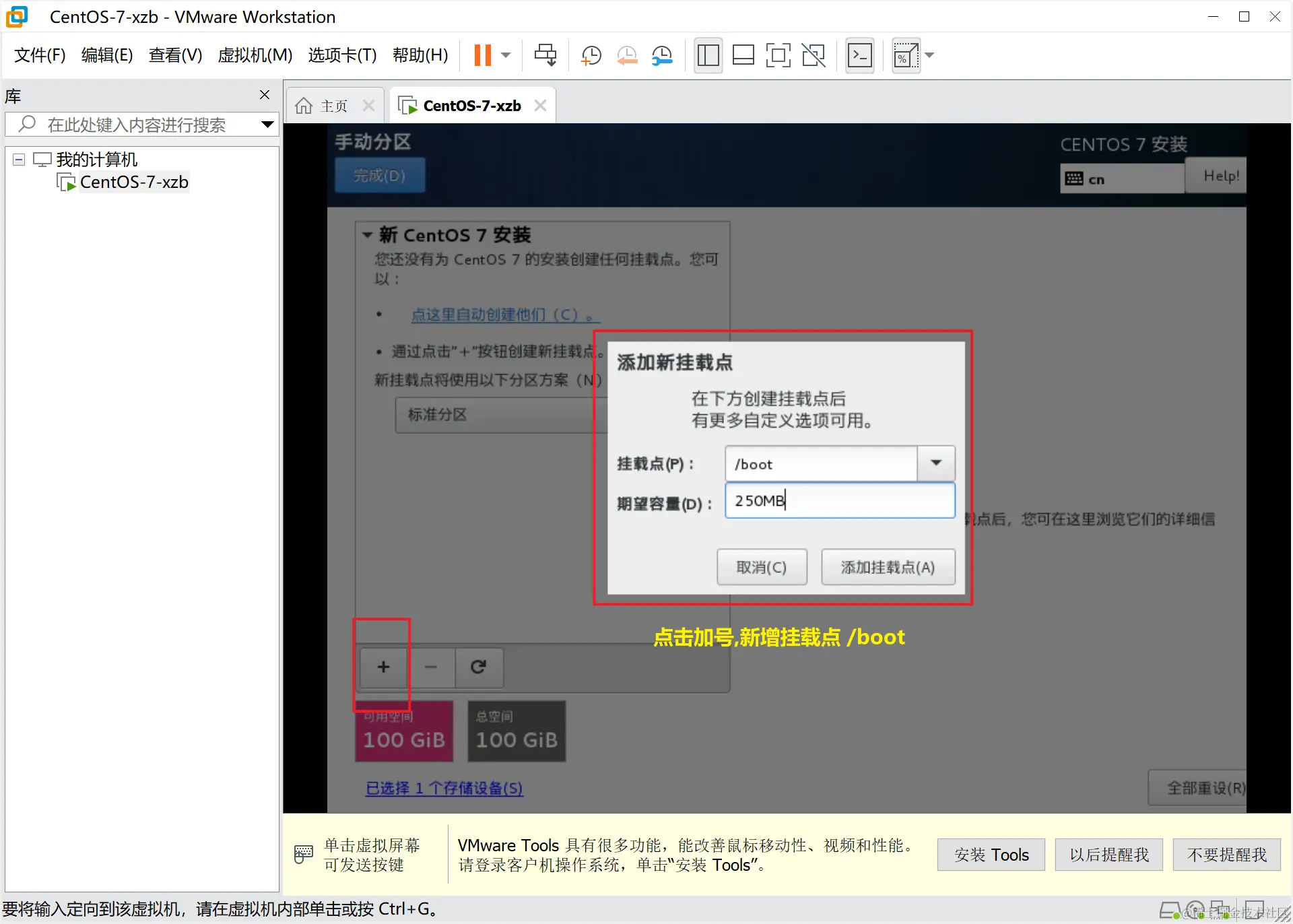This screenshot has height=924, width=1293.
Task: Open the power options dropdown arrow
Action: click(x=506, y=55)
